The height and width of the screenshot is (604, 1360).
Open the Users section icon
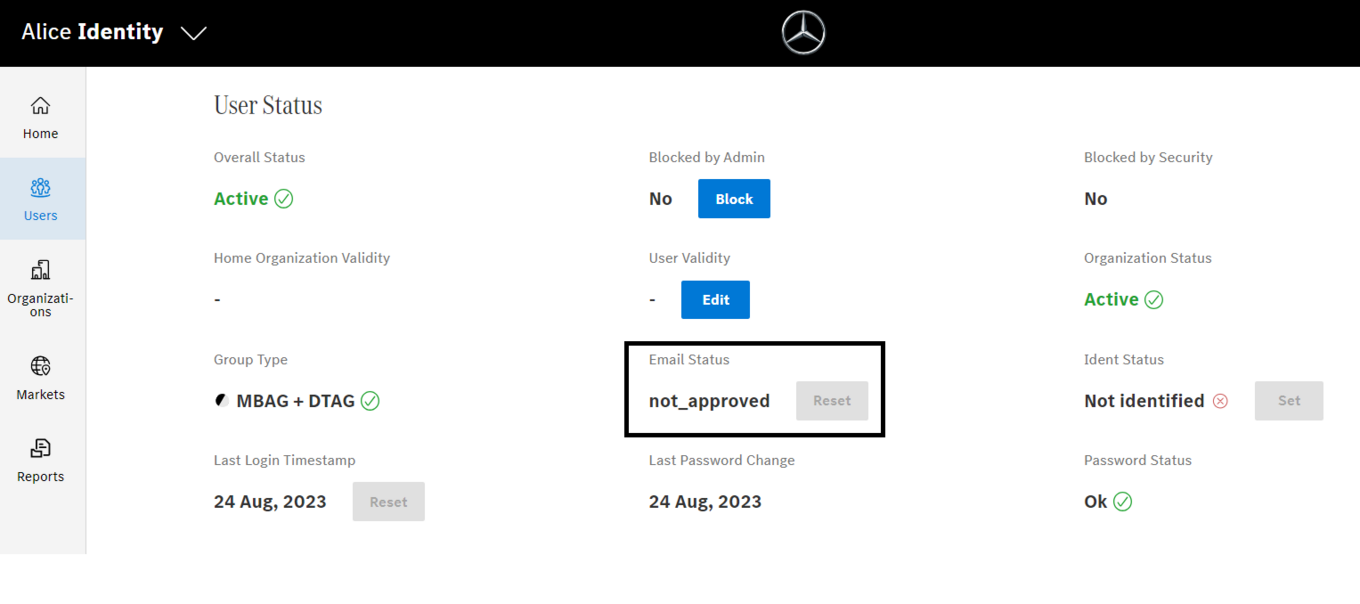pyautogui.click(x=40, y=188)
